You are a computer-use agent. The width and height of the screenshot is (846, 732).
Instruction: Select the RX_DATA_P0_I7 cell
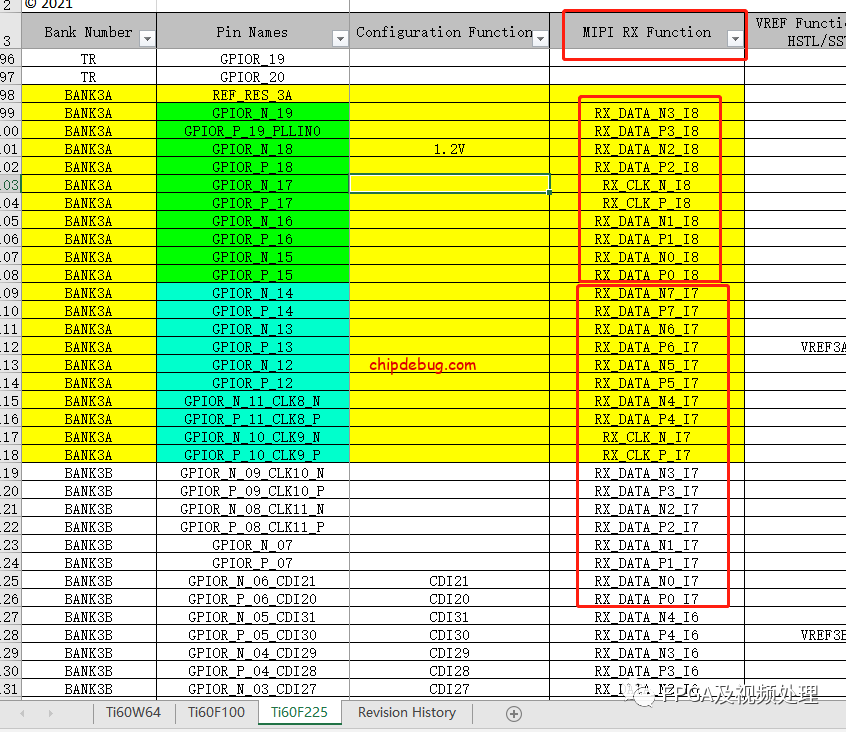pos(646,599)
